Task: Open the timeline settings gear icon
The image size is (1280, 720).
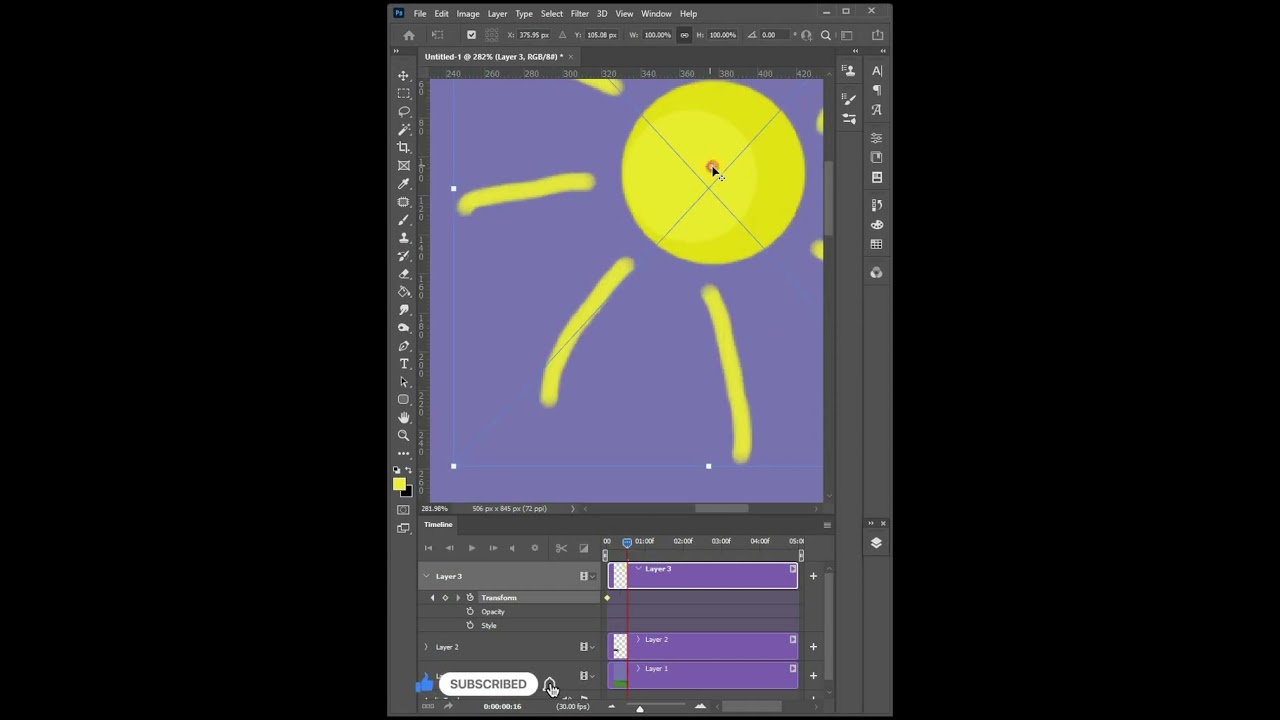Action: click(535, 548)
